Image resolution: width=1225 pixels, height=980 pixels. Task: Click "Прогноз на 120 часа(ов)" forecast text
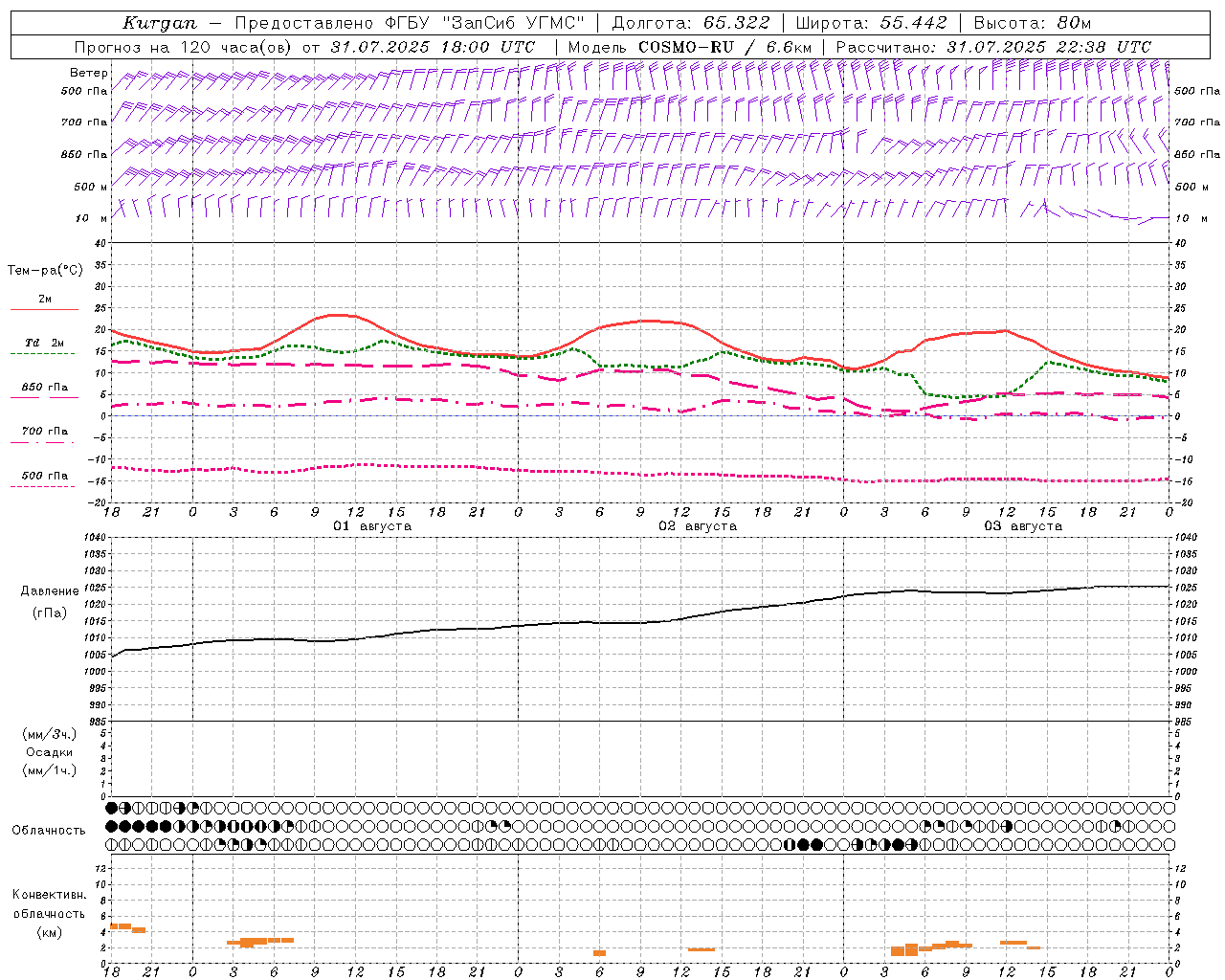(184, 47)
